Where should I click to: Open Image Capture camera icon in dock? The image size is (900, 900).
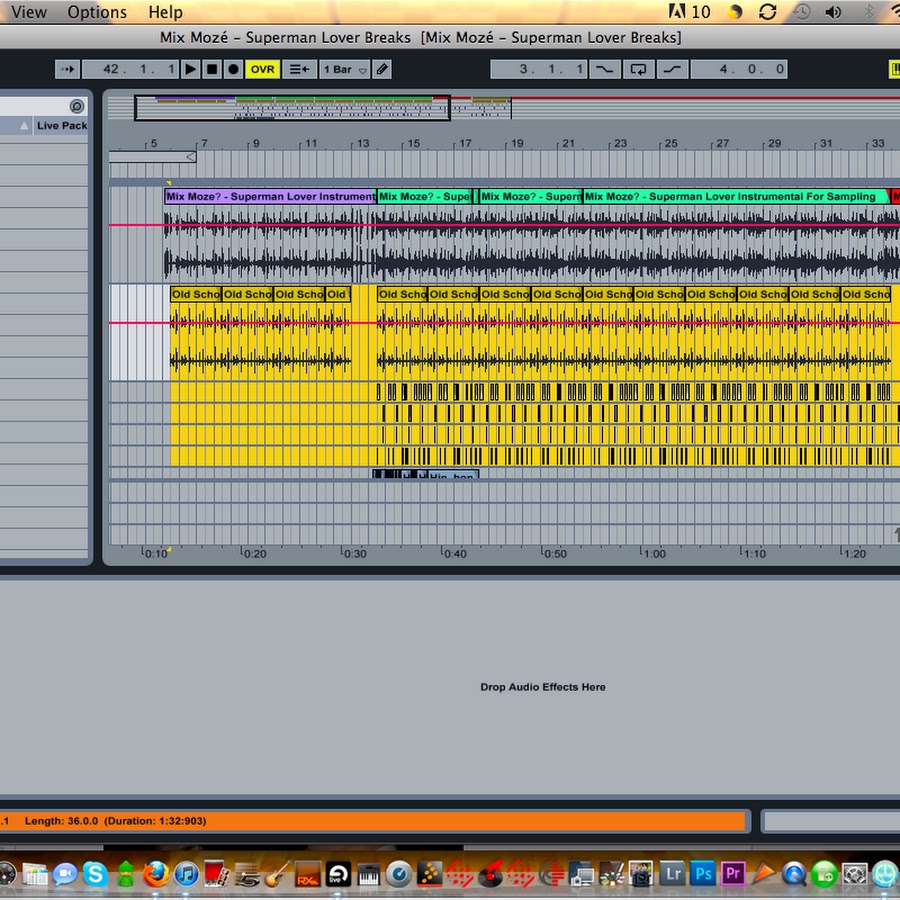(642, 874)
